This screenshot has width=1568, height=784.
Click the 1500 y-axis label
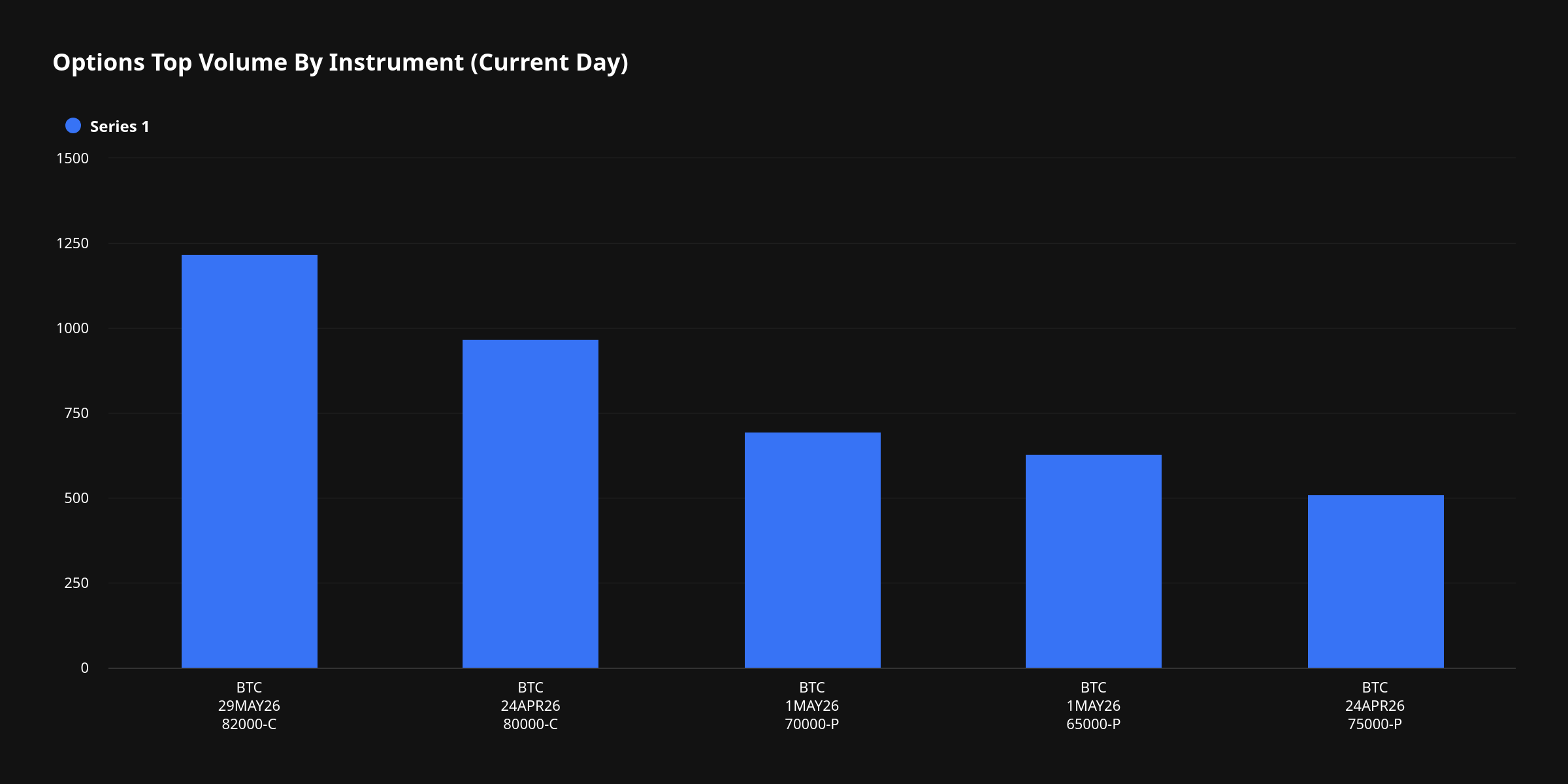(73, 159)
